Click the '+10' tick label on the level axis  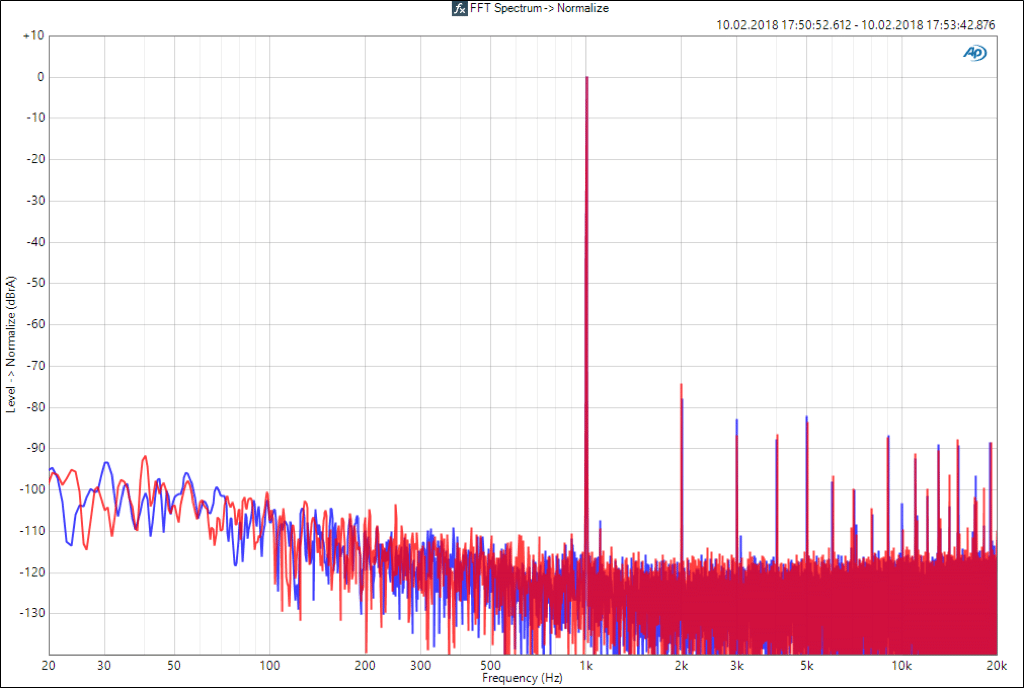pos(33,35)
